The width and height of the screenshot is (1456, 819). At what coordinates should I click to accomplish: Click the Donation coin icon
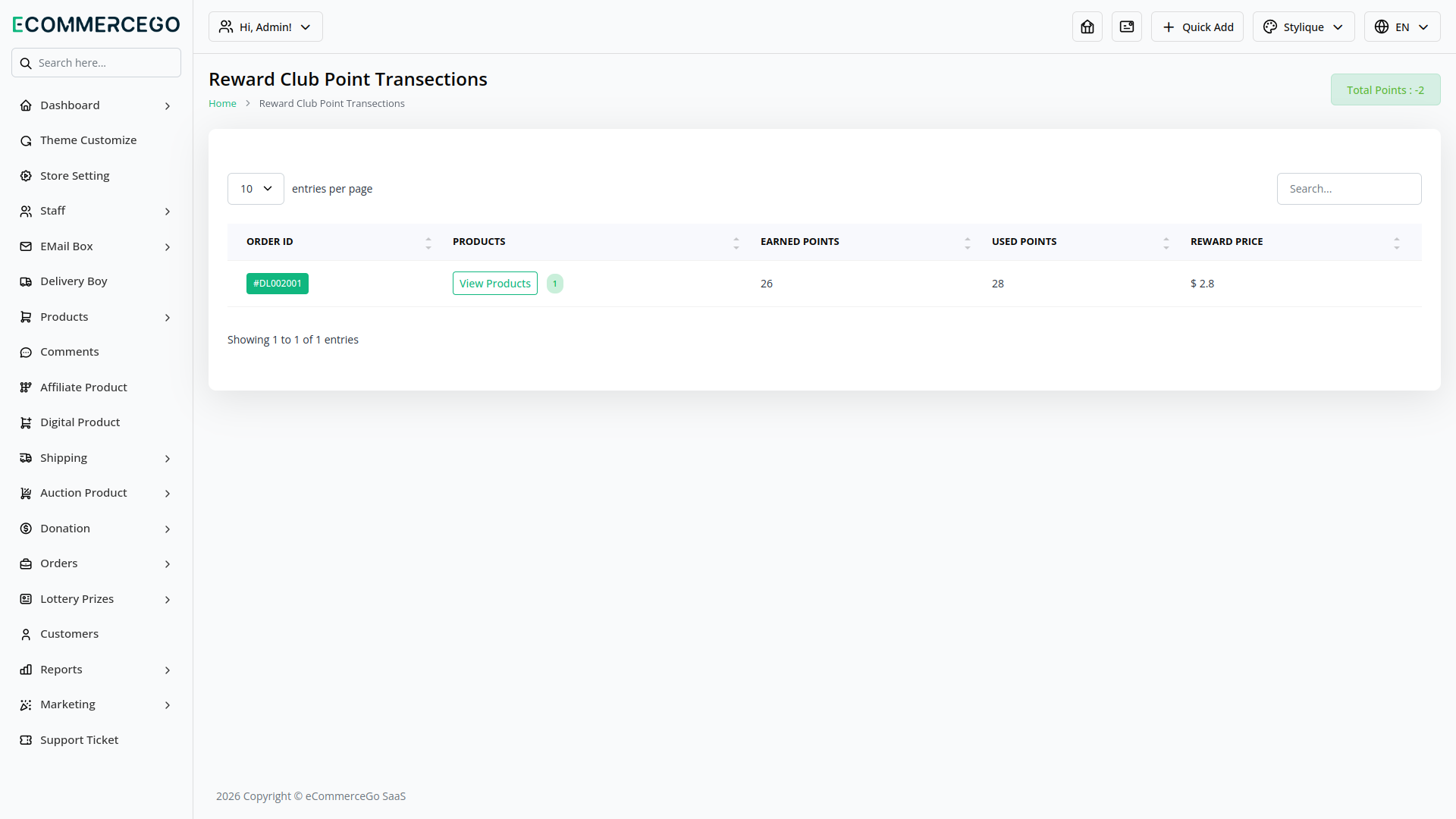26,529
